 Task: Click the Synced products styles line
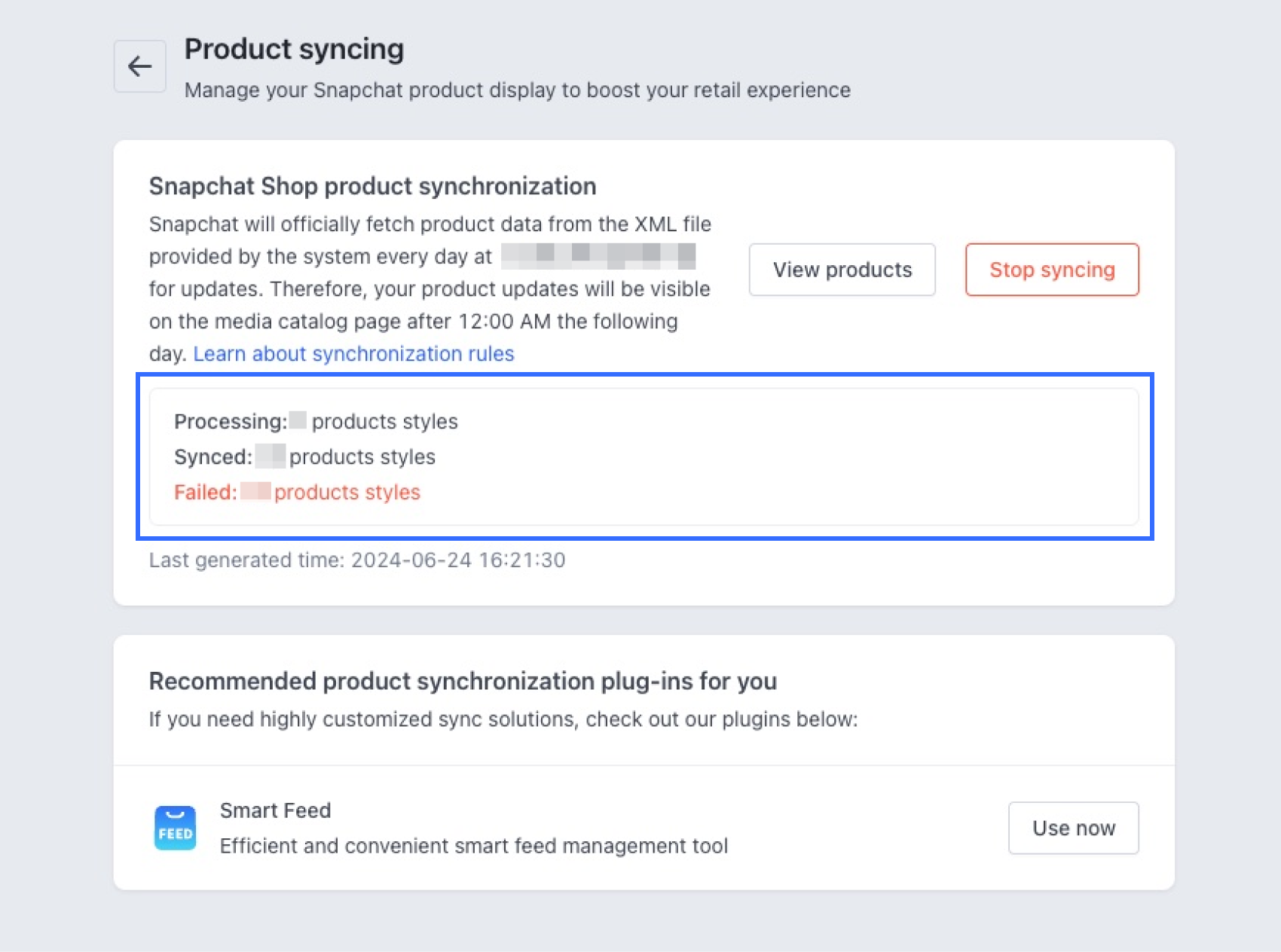(x=304, y=457)
